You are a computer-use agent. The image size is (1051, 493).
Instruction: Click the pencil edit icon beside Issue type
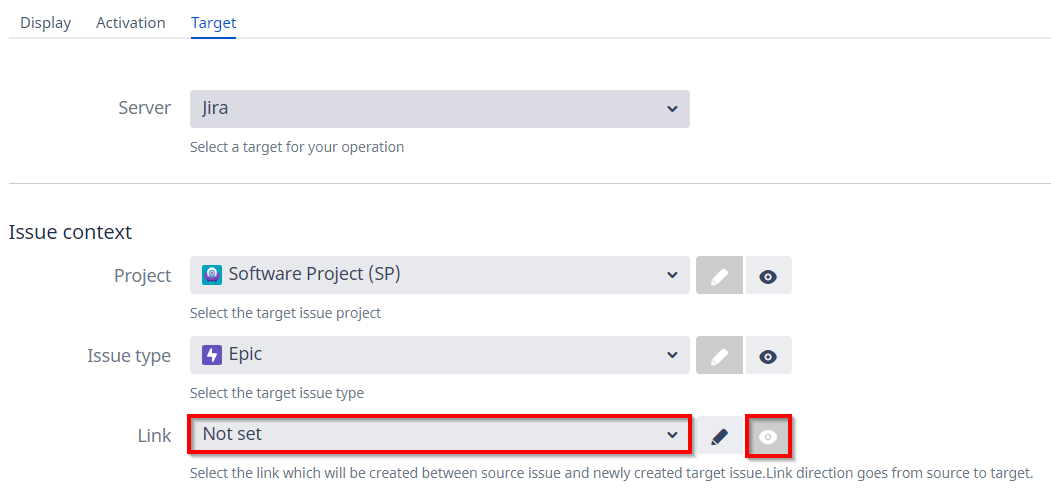719,356
